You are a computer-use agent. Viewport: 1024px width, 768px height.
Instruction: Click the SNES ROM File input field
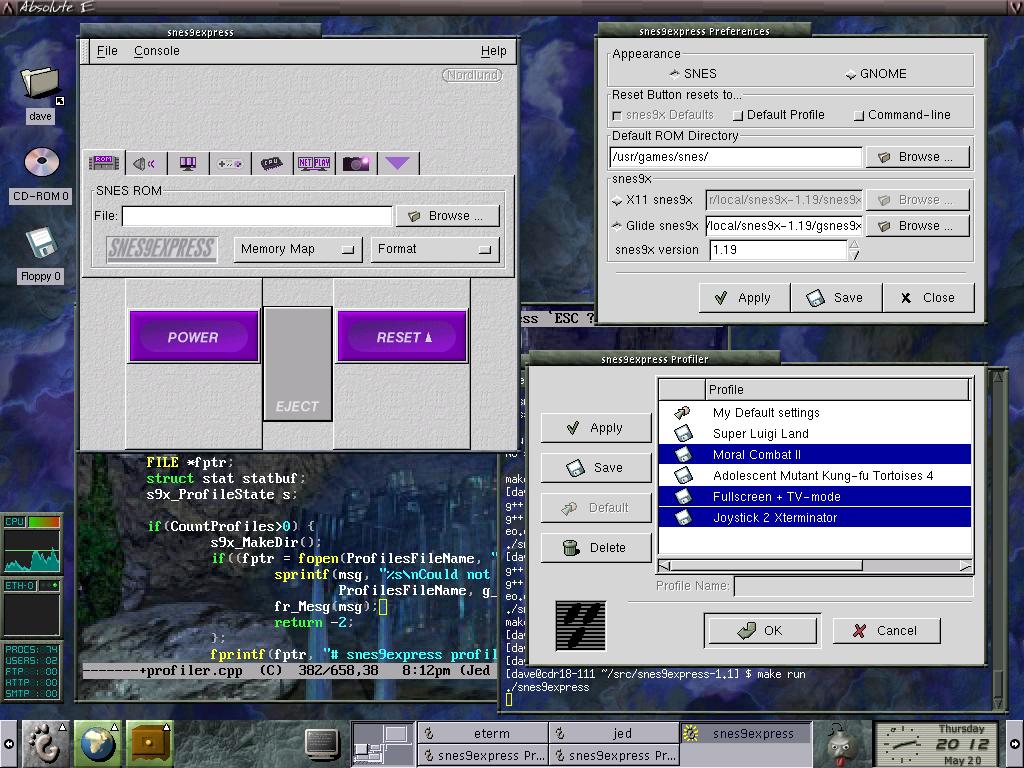(257, 216)
